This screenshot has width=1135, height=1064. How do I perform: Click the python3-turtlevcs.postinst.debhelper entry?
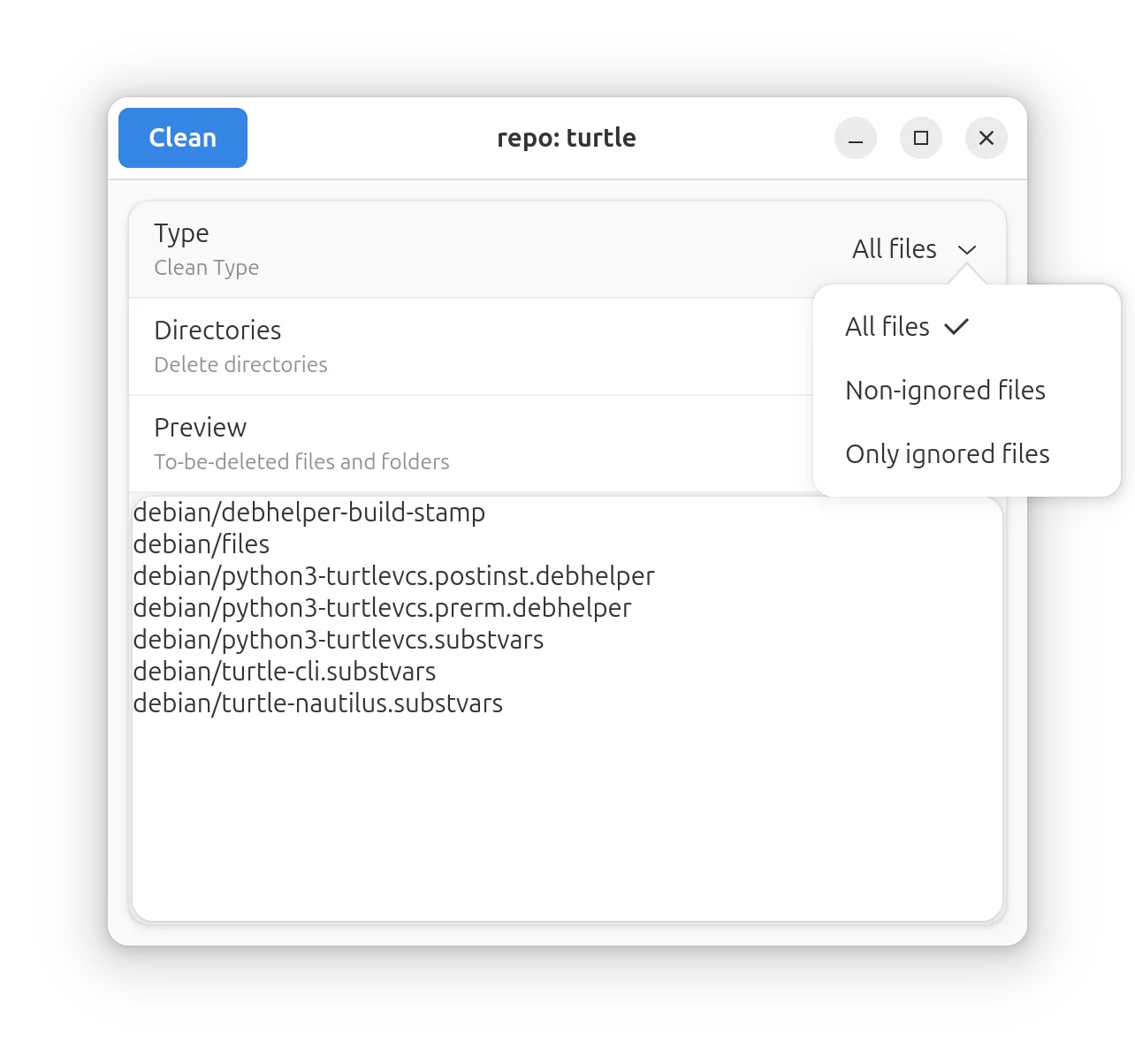click(x=393, y=576)
